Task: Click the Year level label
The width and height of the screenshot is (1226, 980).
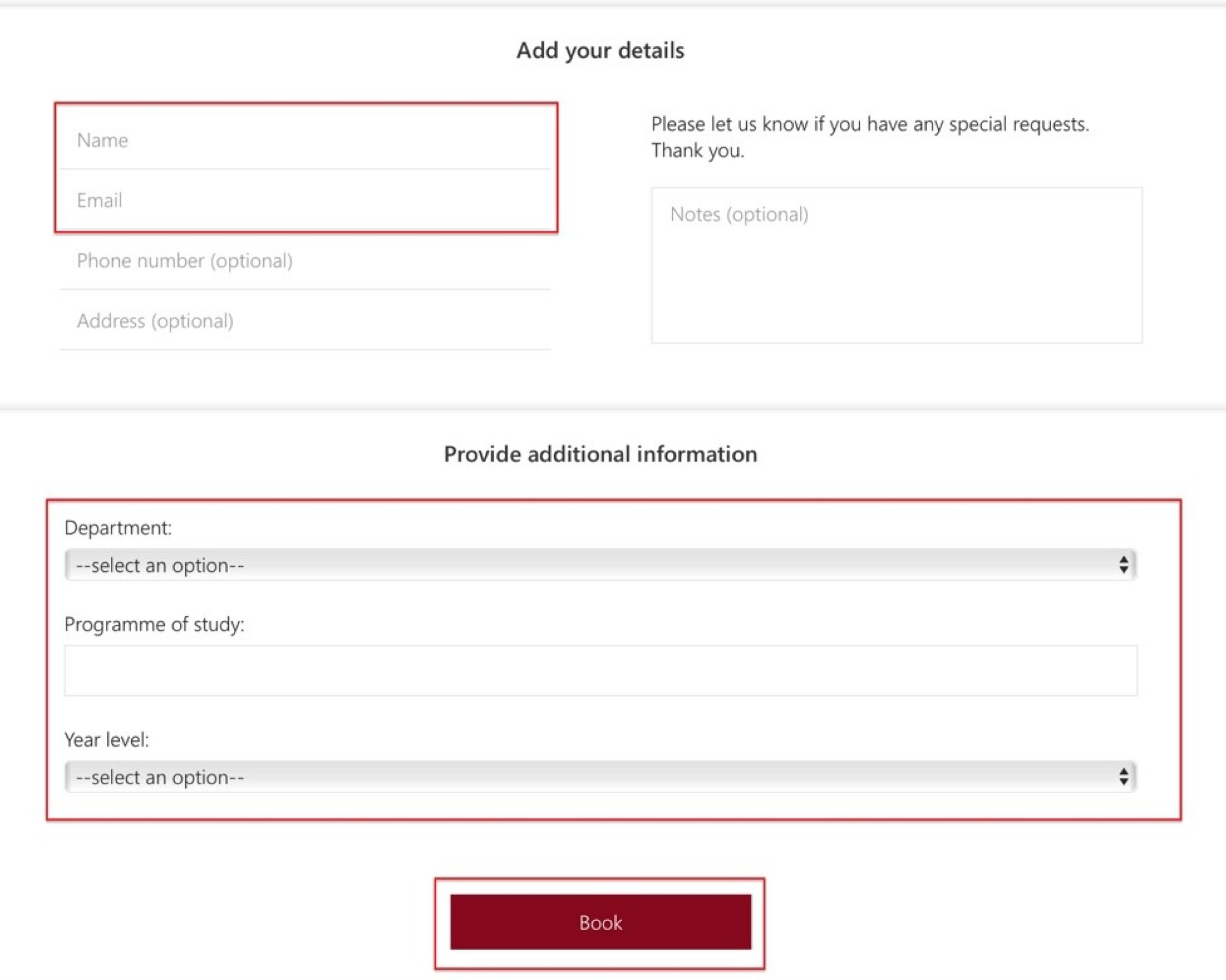Action: [x=106, y=740]
